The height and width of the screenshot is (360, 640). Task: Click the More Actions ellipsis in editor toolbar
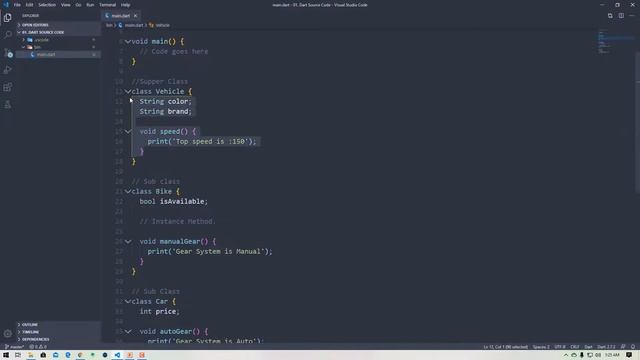click(632, 16)
